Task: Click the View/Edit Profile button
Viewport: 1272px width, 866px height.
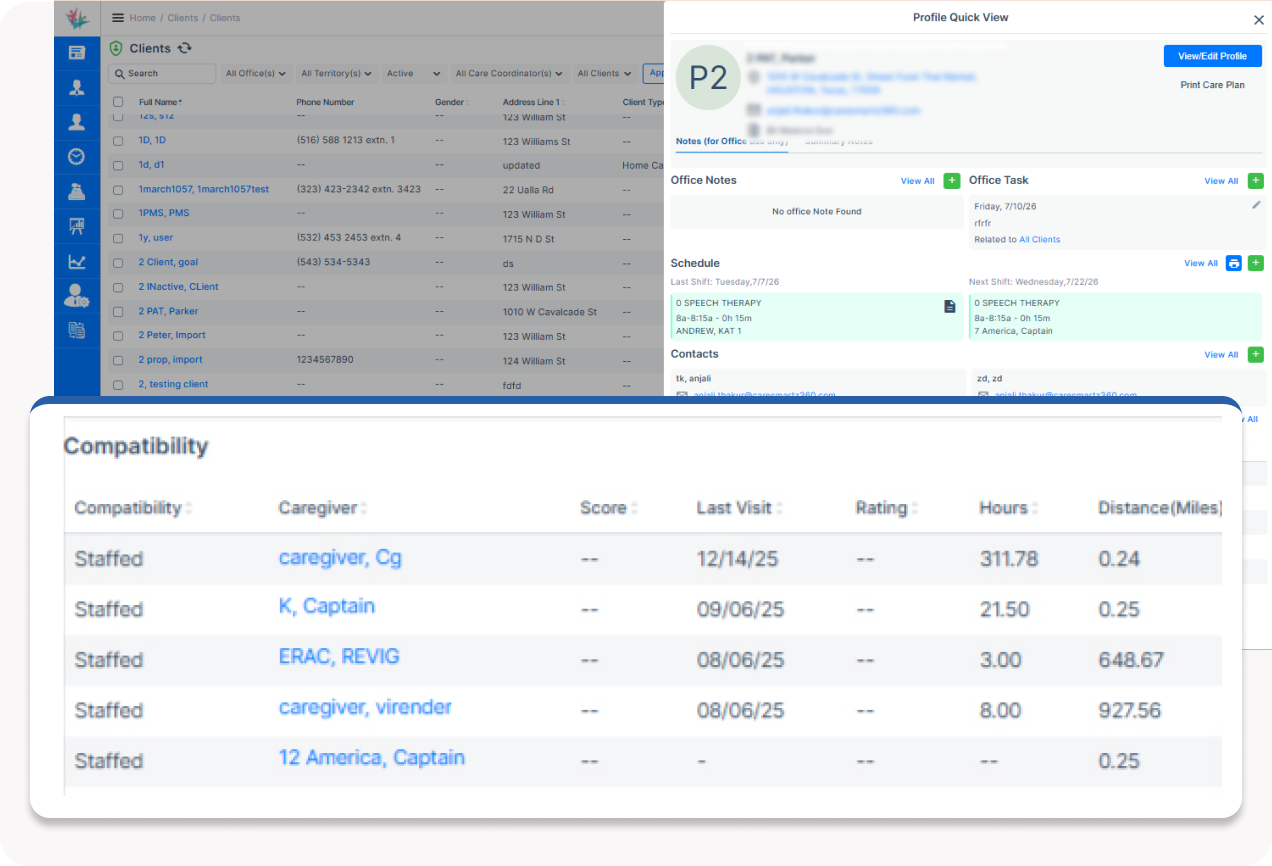Action: [1212, 56]
